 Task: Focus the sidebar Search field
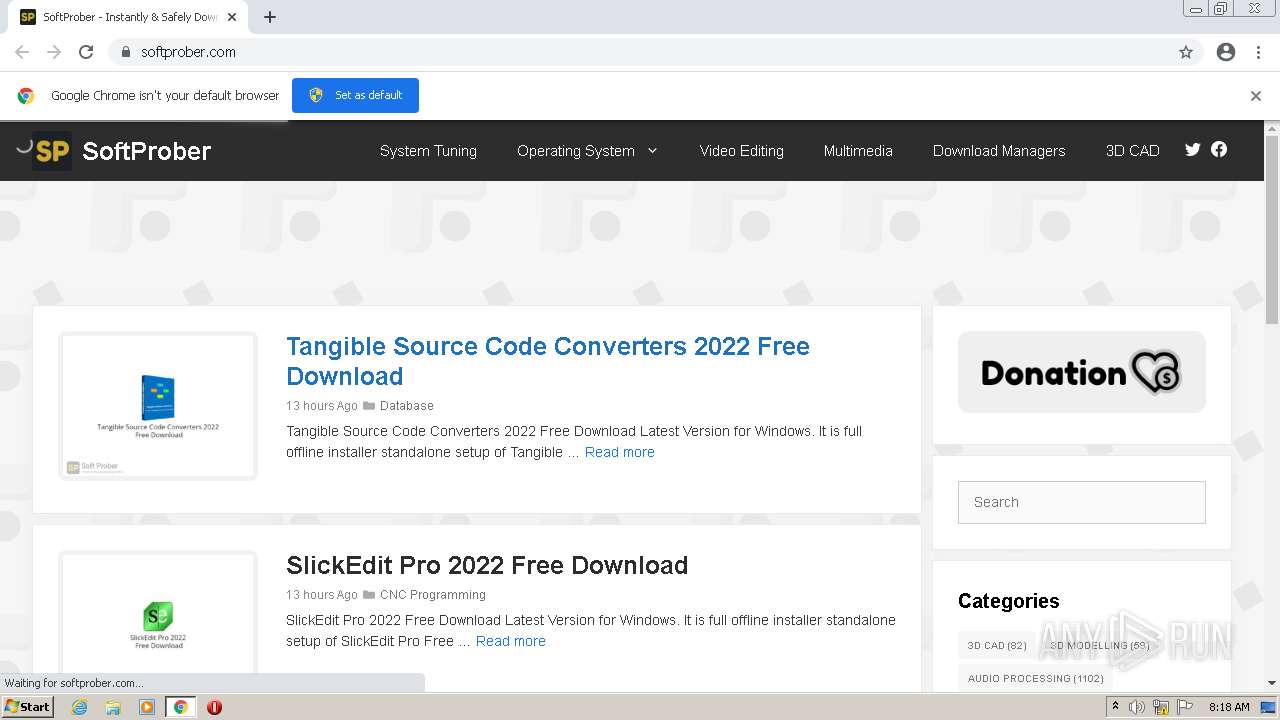[x=1082, y=502]
